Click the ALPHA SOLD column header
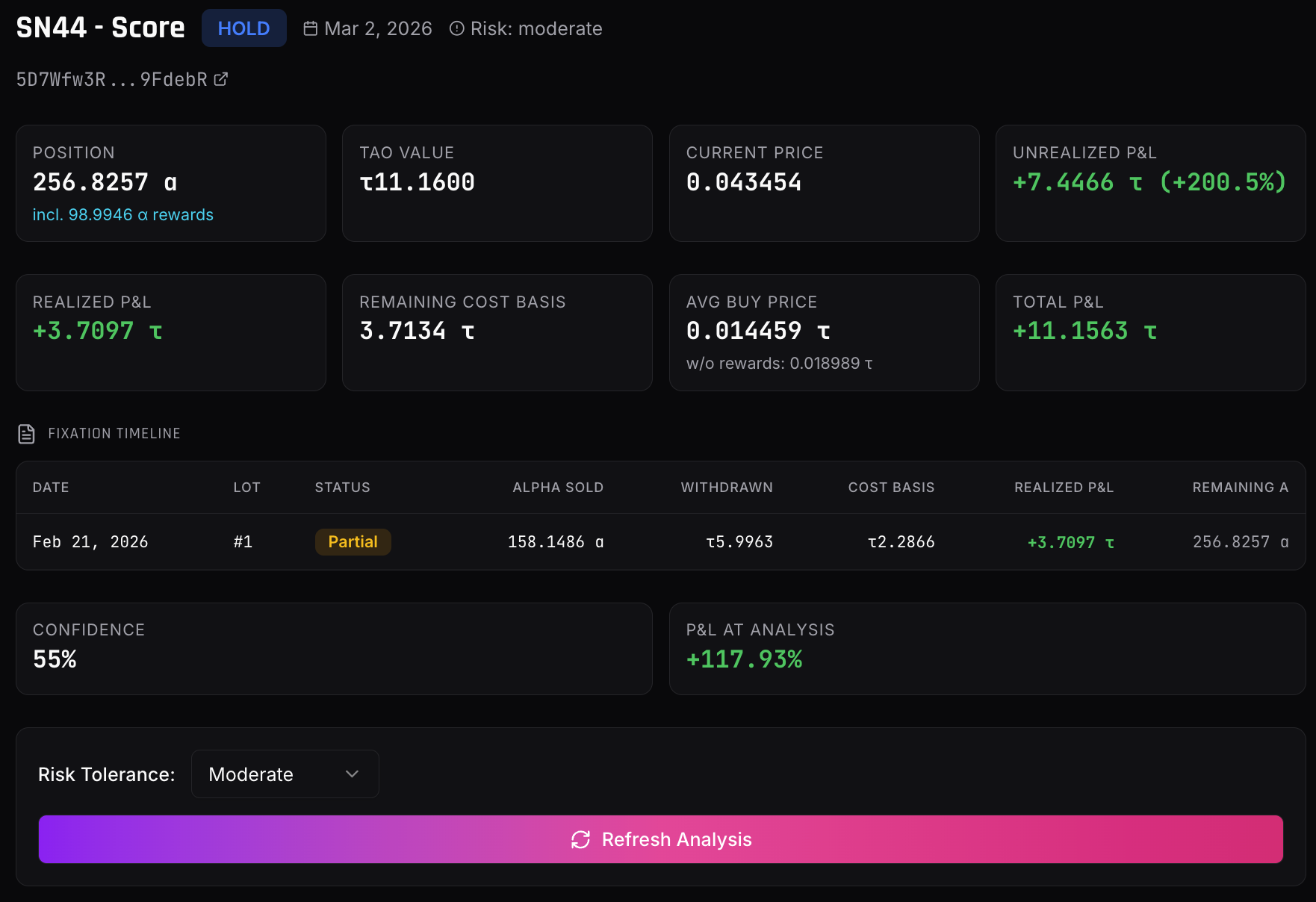The width and height of the screenshot is (1316, 902). point(558,488)
